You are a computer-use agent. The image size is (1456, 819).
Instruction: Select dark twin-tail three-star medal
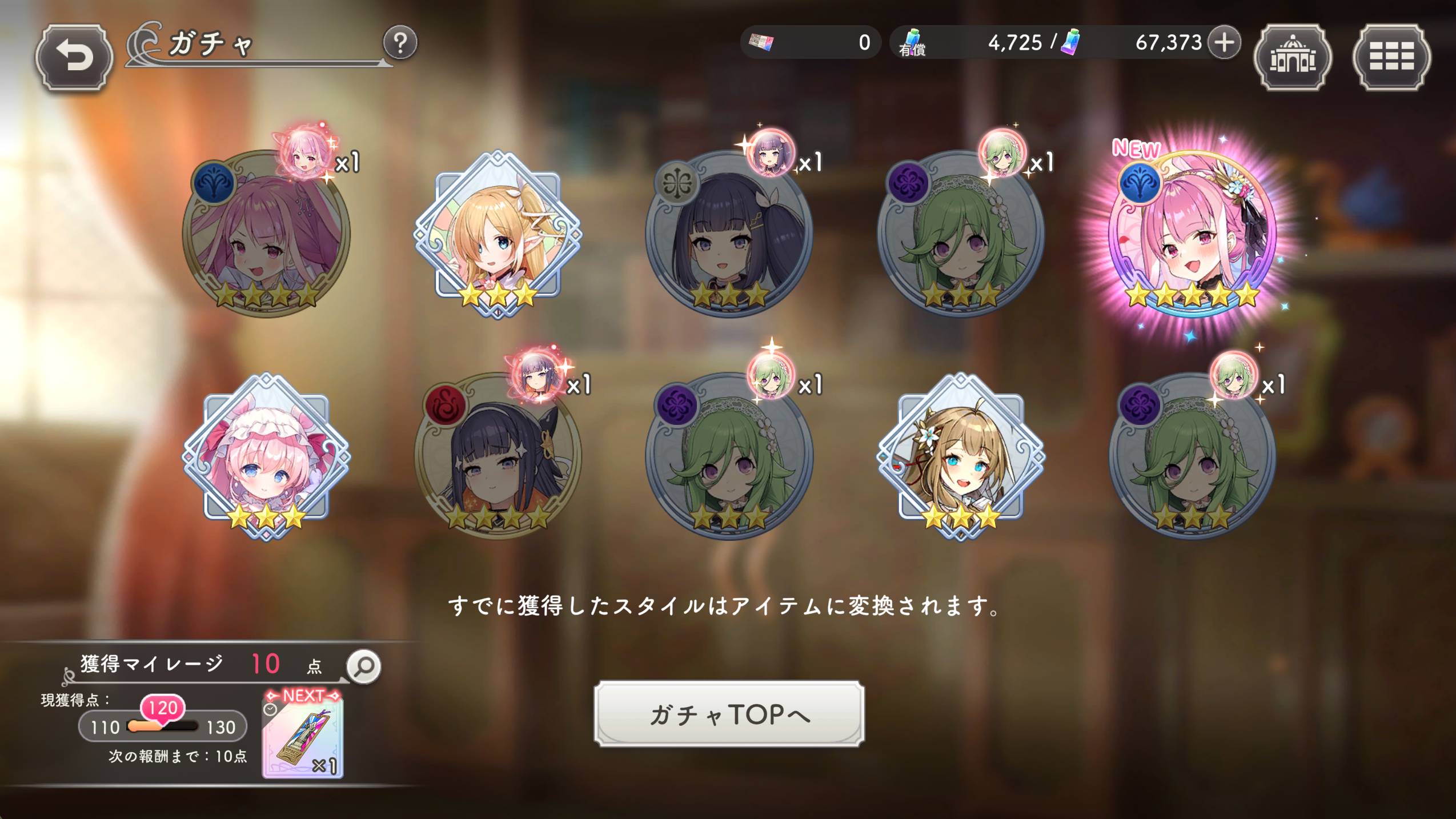click(729, 234)
